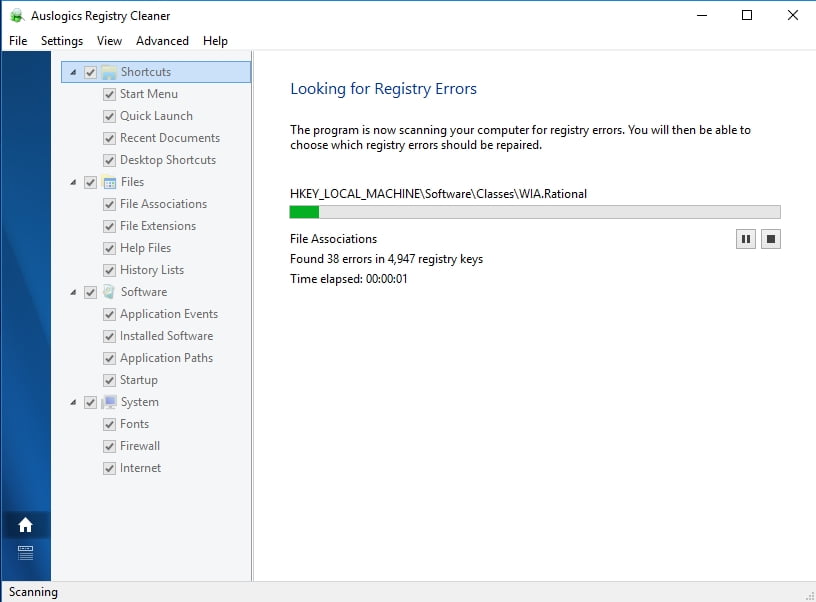Toggle the Fonts checkbox

click(109, 424)
